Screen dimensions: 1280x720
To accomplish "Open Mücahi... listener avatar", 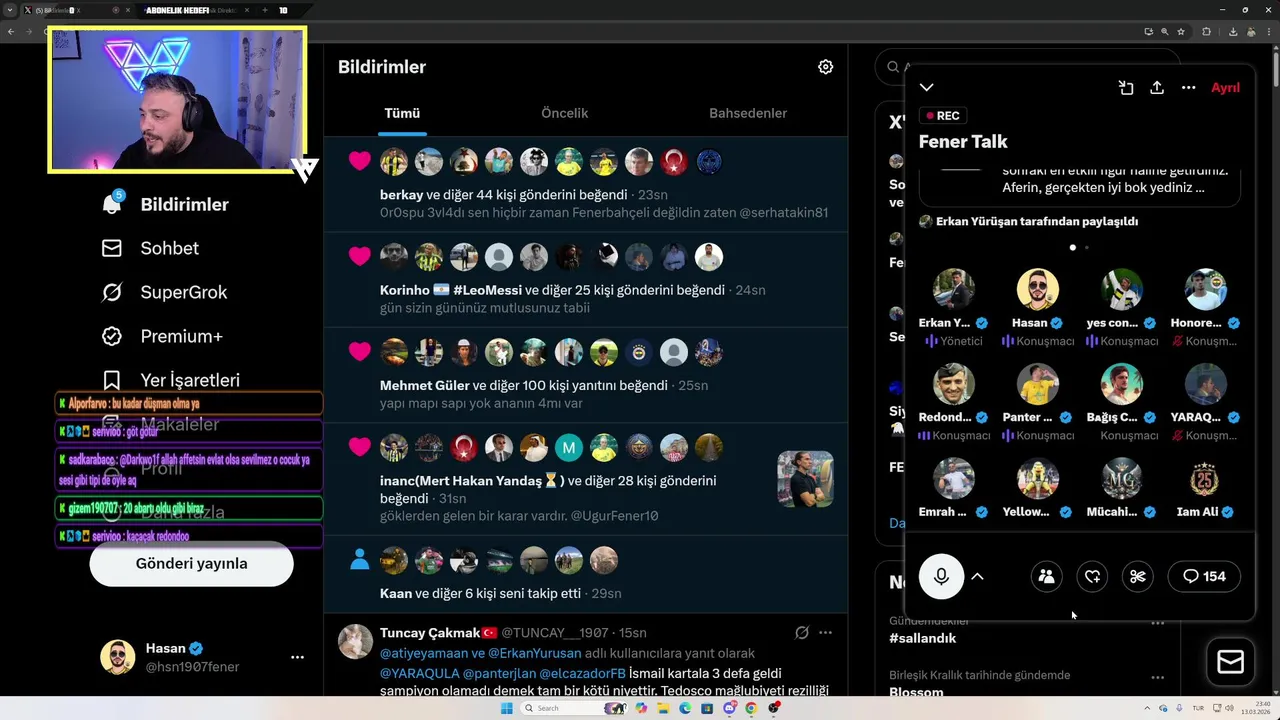I will click(1122, 479).
